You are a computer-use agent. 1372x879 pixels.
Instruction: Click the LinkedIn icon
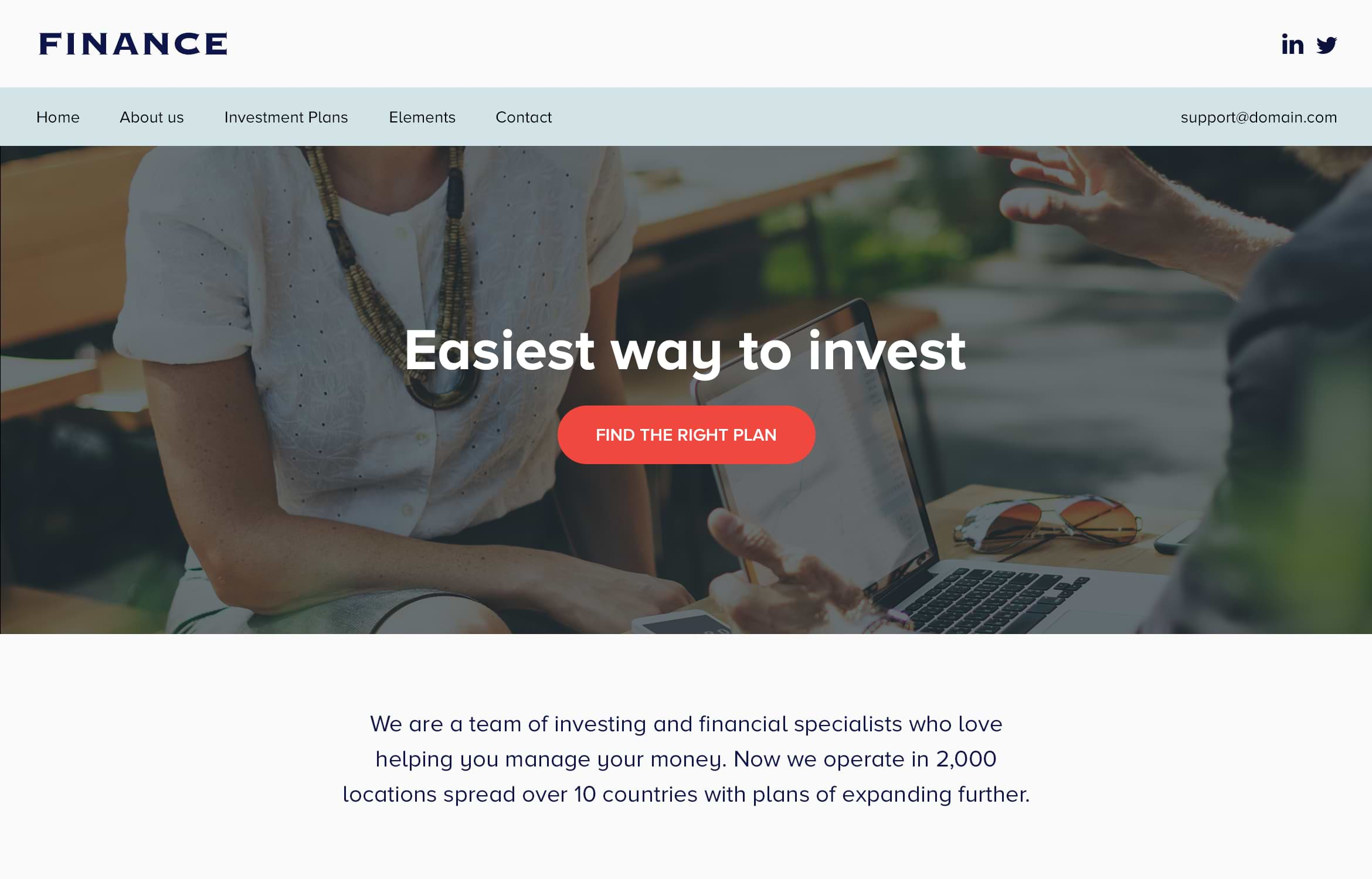(x=1292, y=43)
